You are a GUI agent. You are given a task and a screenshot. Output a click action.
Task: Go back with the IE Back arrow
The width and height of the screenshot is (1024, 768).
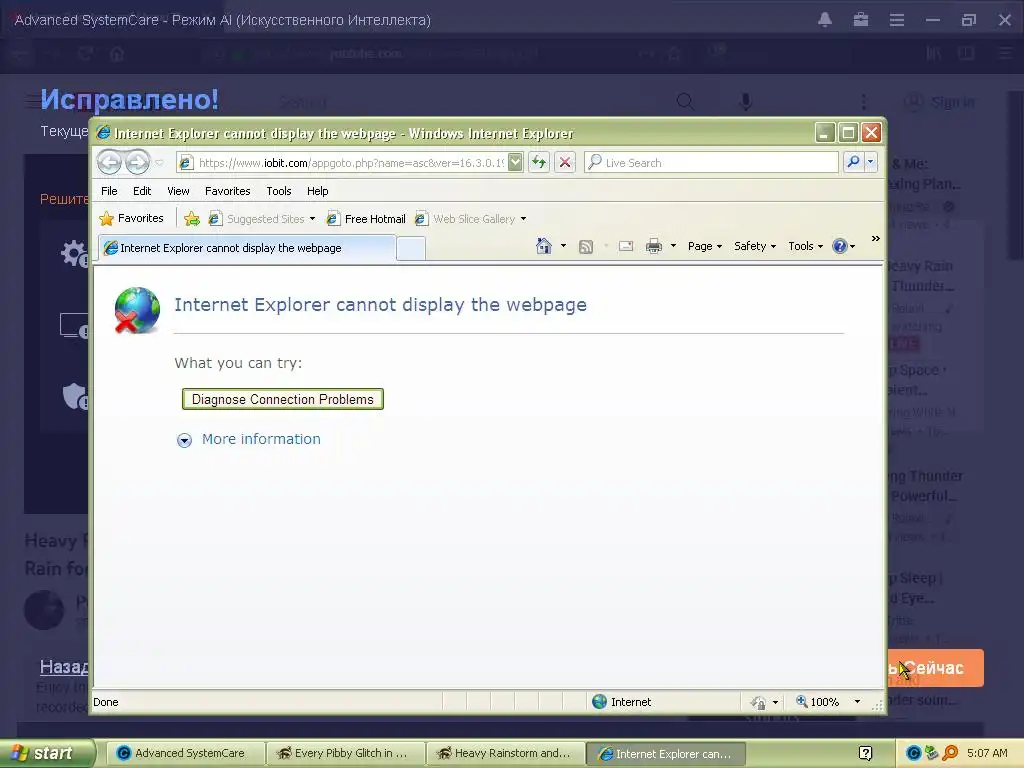point(109,162)
